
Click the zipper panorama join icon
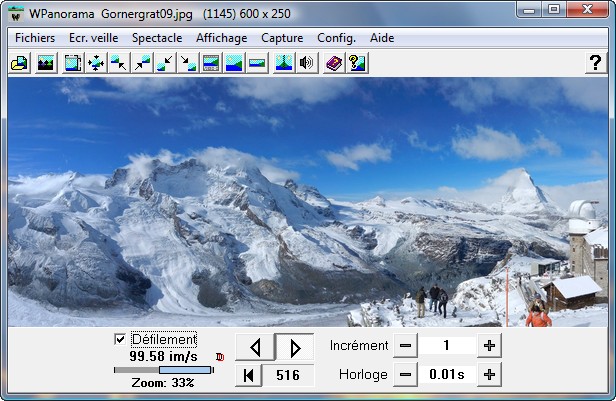coord(284,63)
